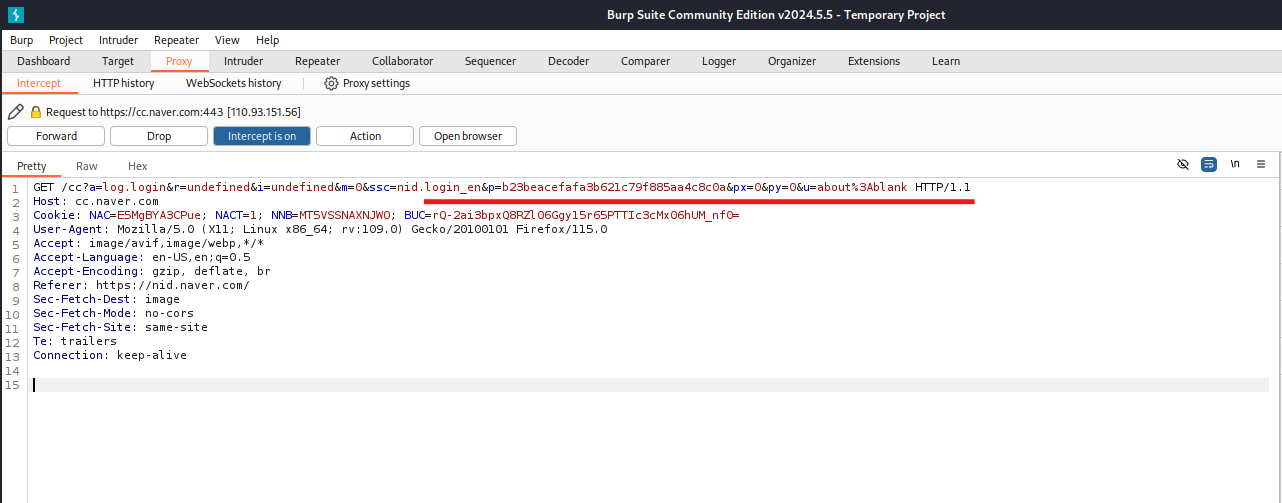Click the Host: cc.naver.com header line

(96, 201)
